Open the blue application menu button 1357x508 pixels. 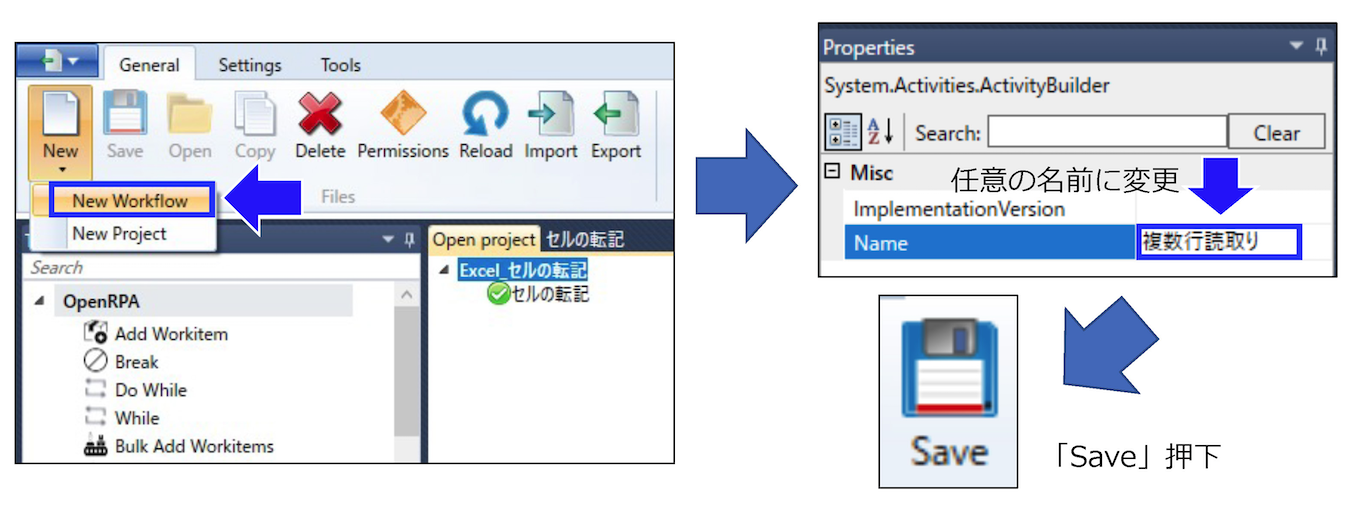point(57,62)
